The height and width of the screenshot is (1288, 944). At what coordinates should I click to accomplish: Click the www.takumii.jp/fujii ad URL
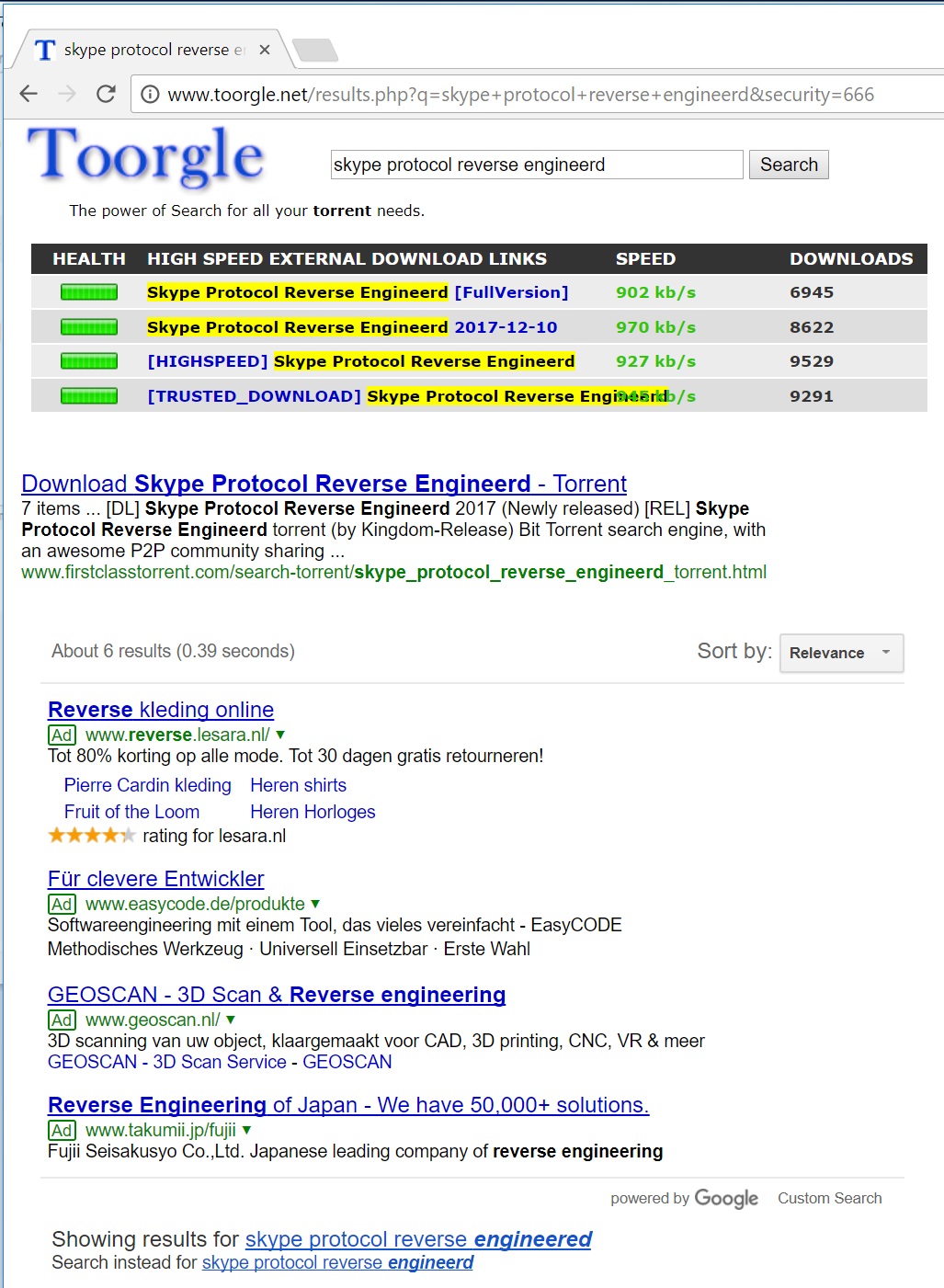pos(161,1130)
